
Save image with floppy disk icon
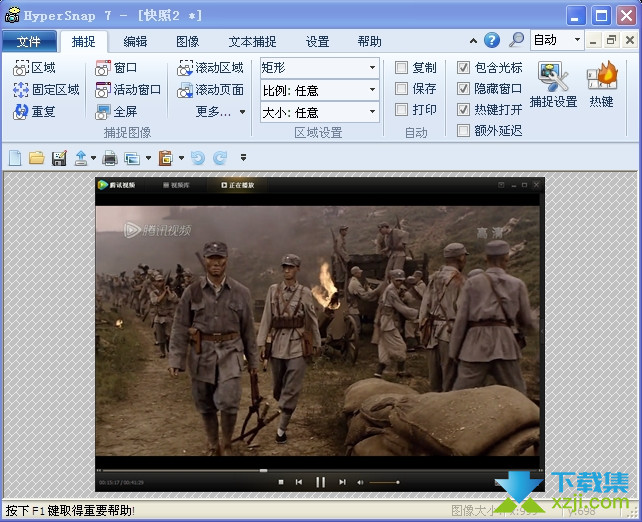click(59, 158)
